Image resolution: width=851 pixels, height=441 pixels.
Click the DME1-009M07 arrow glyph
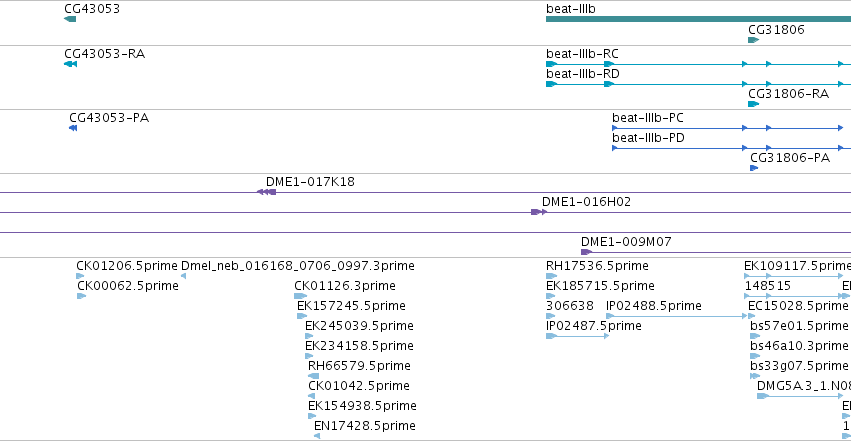pos(586,252)
